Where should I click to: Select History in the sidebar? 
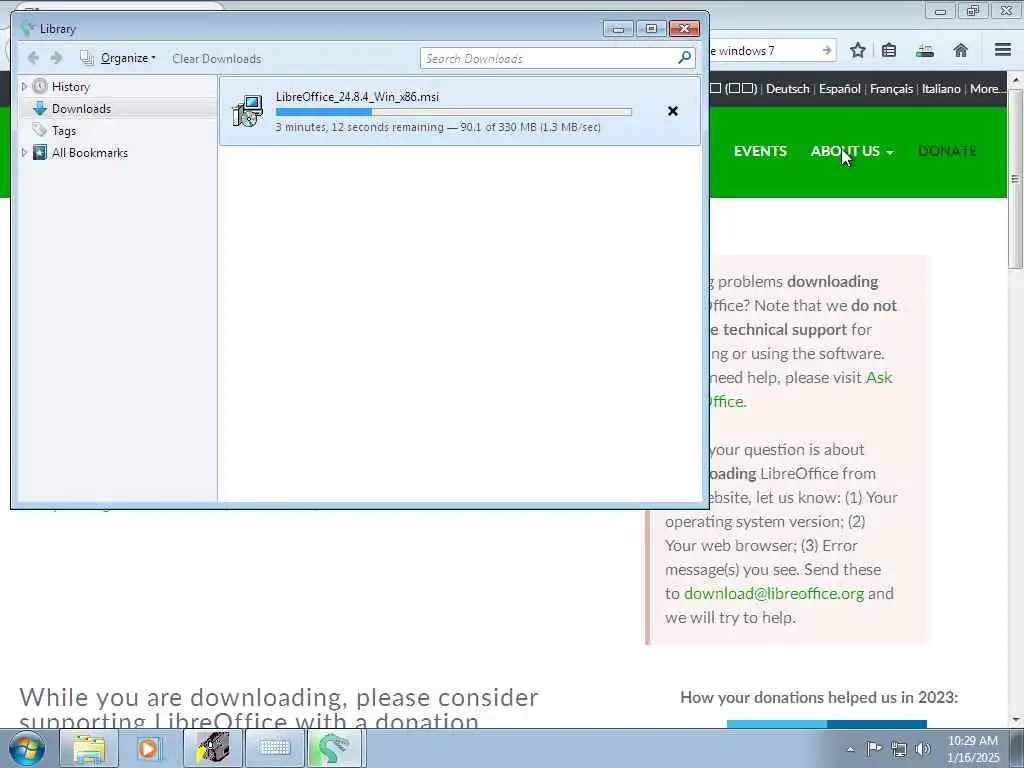tap(71, 87)
